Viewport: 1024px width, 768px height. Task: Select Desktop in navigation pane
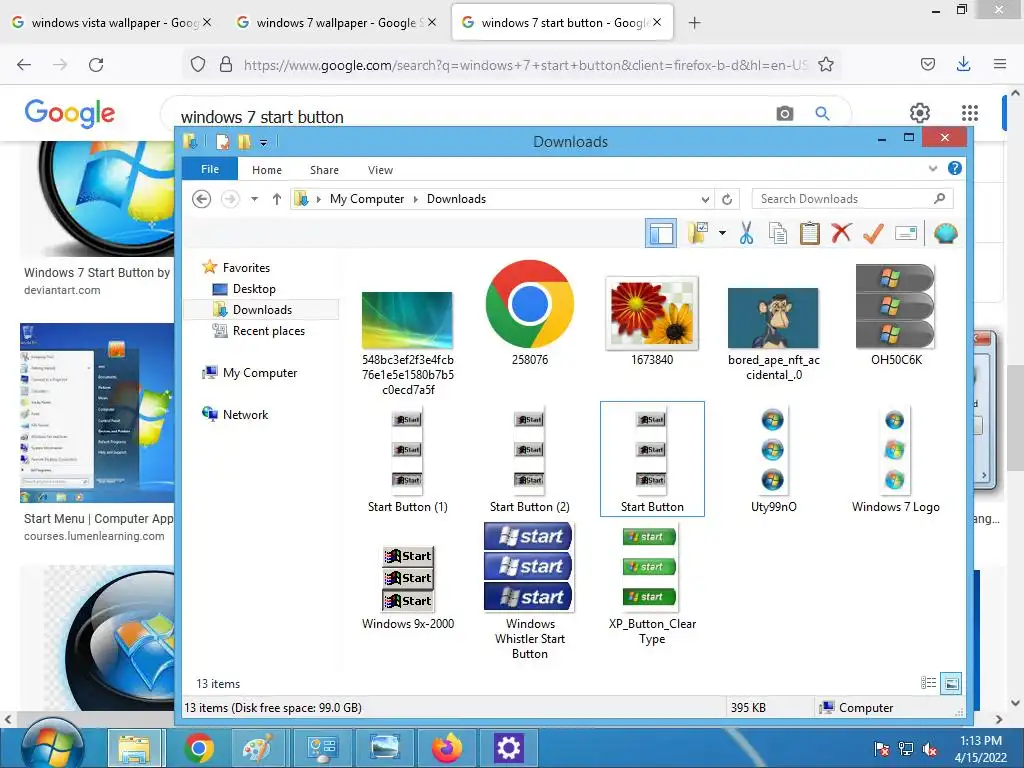tap(254, 289)
